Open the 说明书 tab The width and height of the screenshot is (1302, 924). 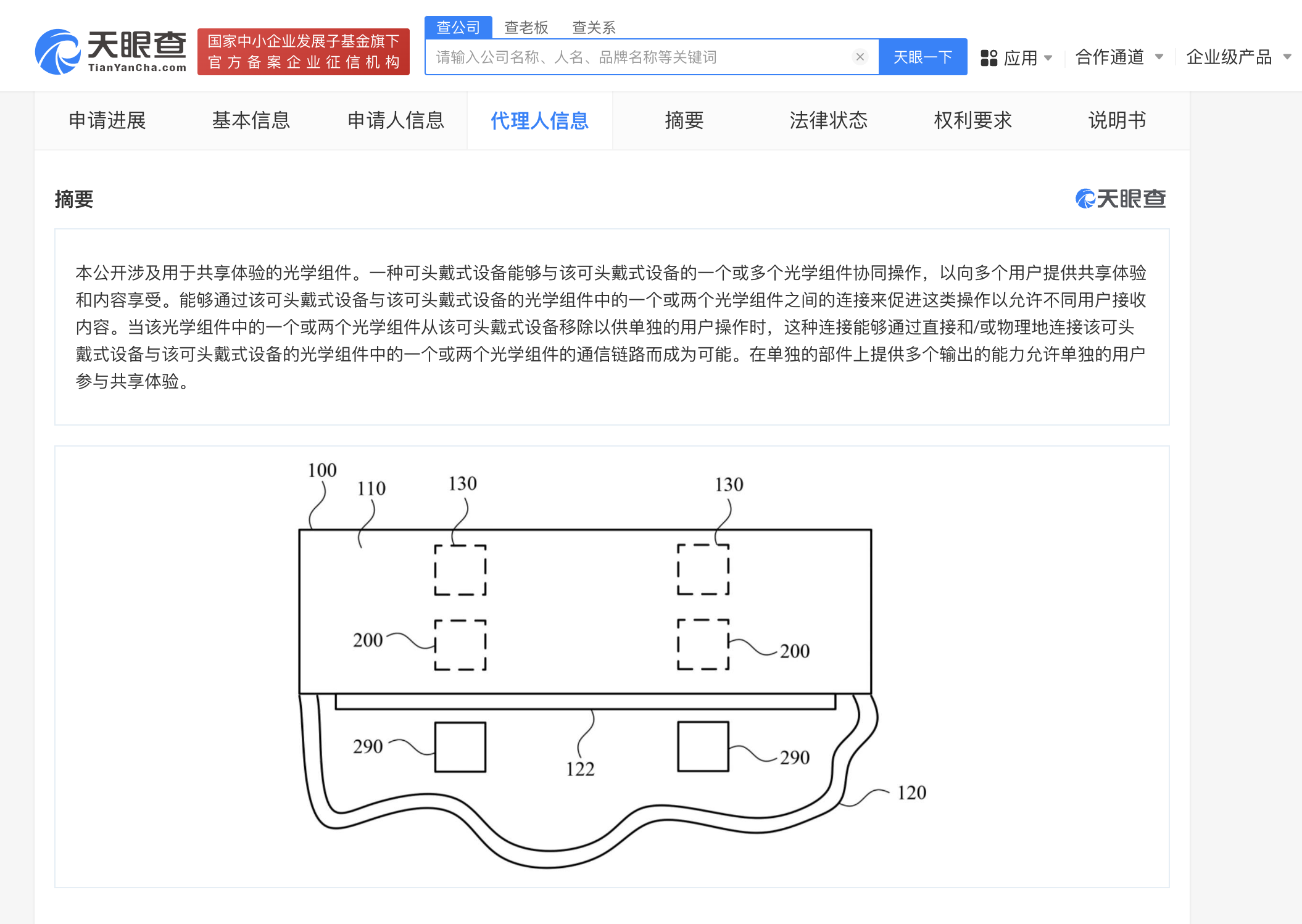click(x=1117, y=120)
